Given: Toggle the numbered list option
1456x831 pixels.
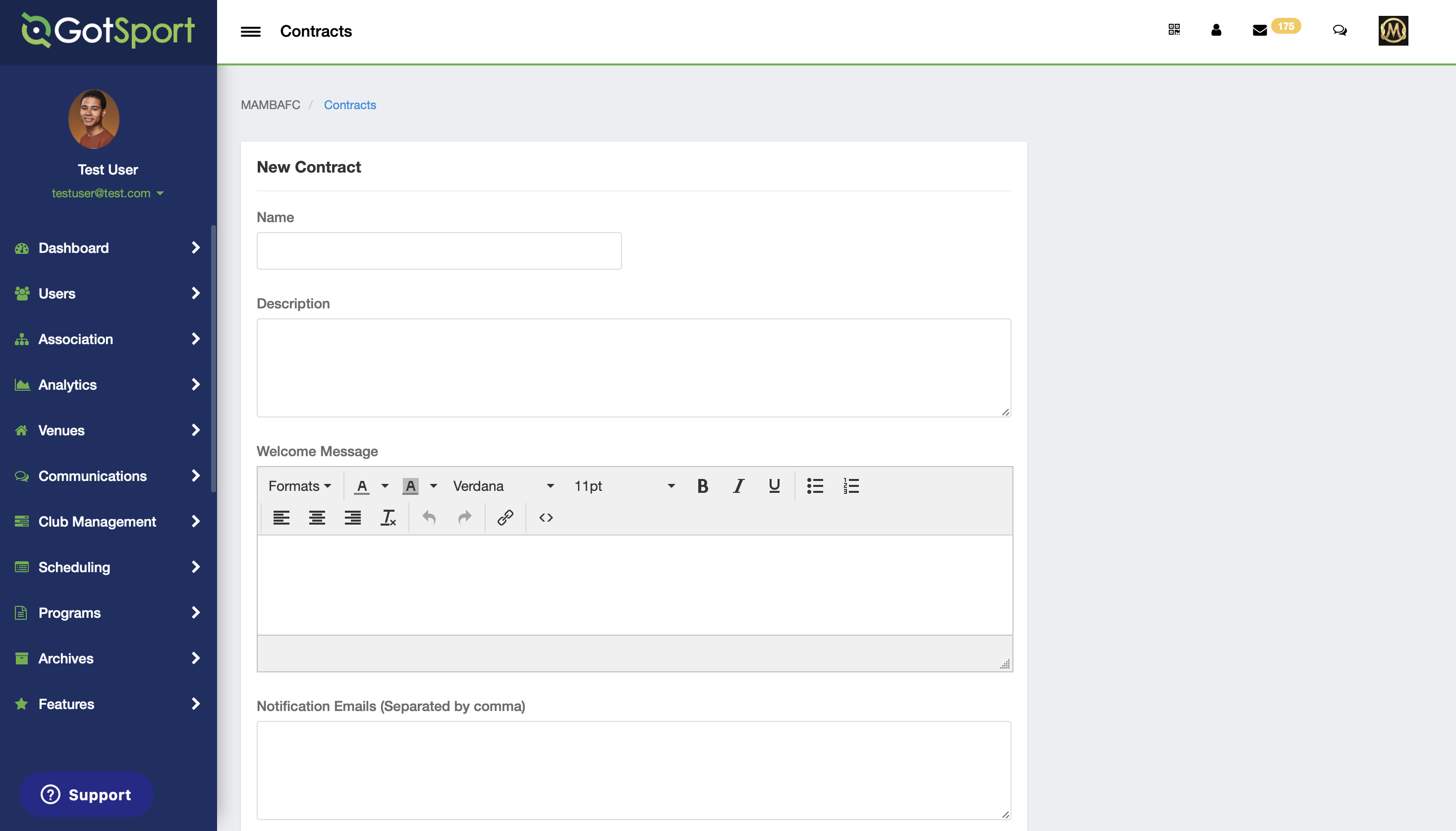Looking at the screenshot, I should pos(850,486).
